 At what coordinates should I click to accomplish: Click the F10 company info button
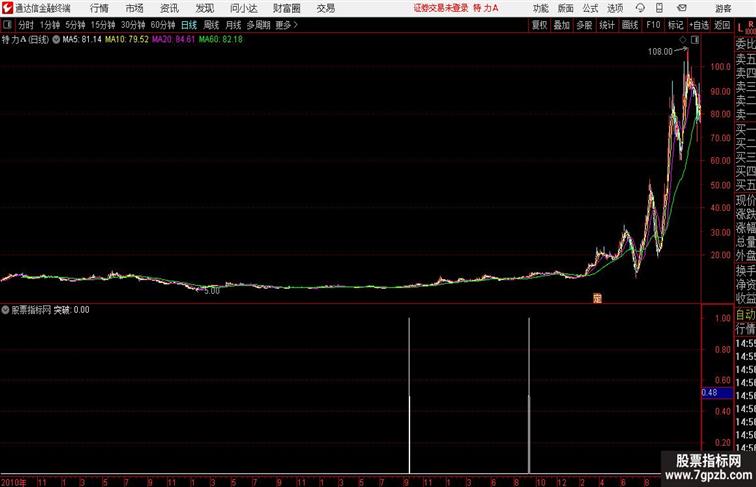653,25
